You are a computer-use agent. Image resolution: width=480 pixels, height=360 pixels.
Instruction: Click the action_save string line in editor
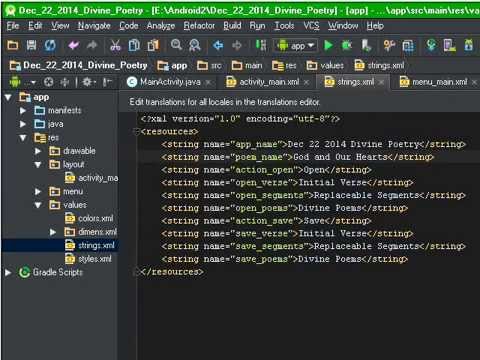266,221
